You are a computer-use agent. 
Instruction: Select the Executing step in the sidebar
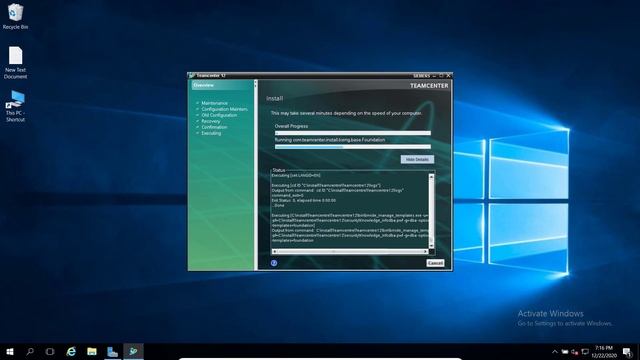click(x=211, y=133)
